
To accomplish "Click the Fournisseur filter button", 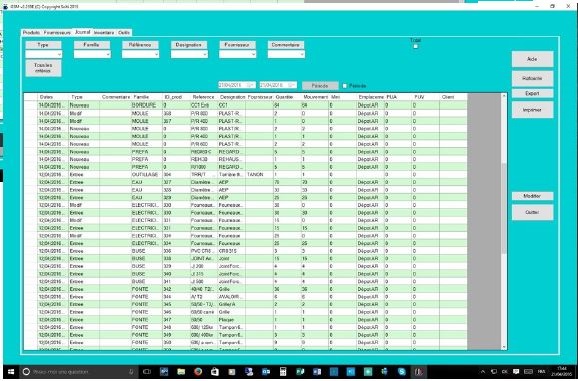I will click(237, 45).
